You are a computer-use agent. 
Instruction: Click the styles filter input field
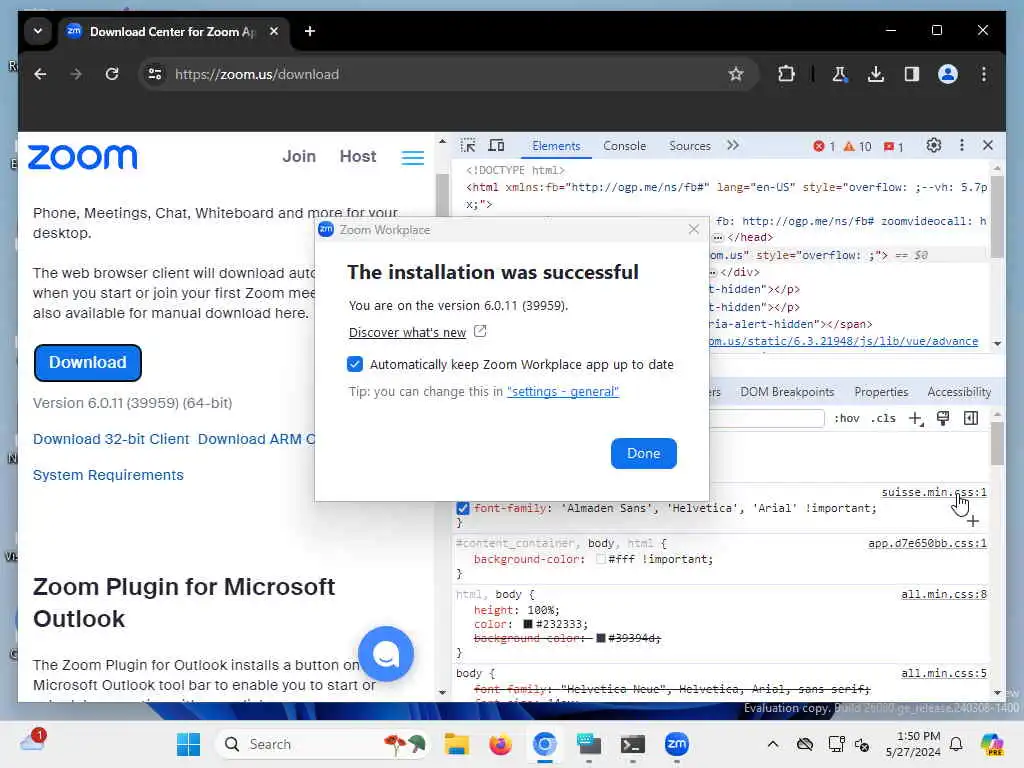click(x=766, y=419)
